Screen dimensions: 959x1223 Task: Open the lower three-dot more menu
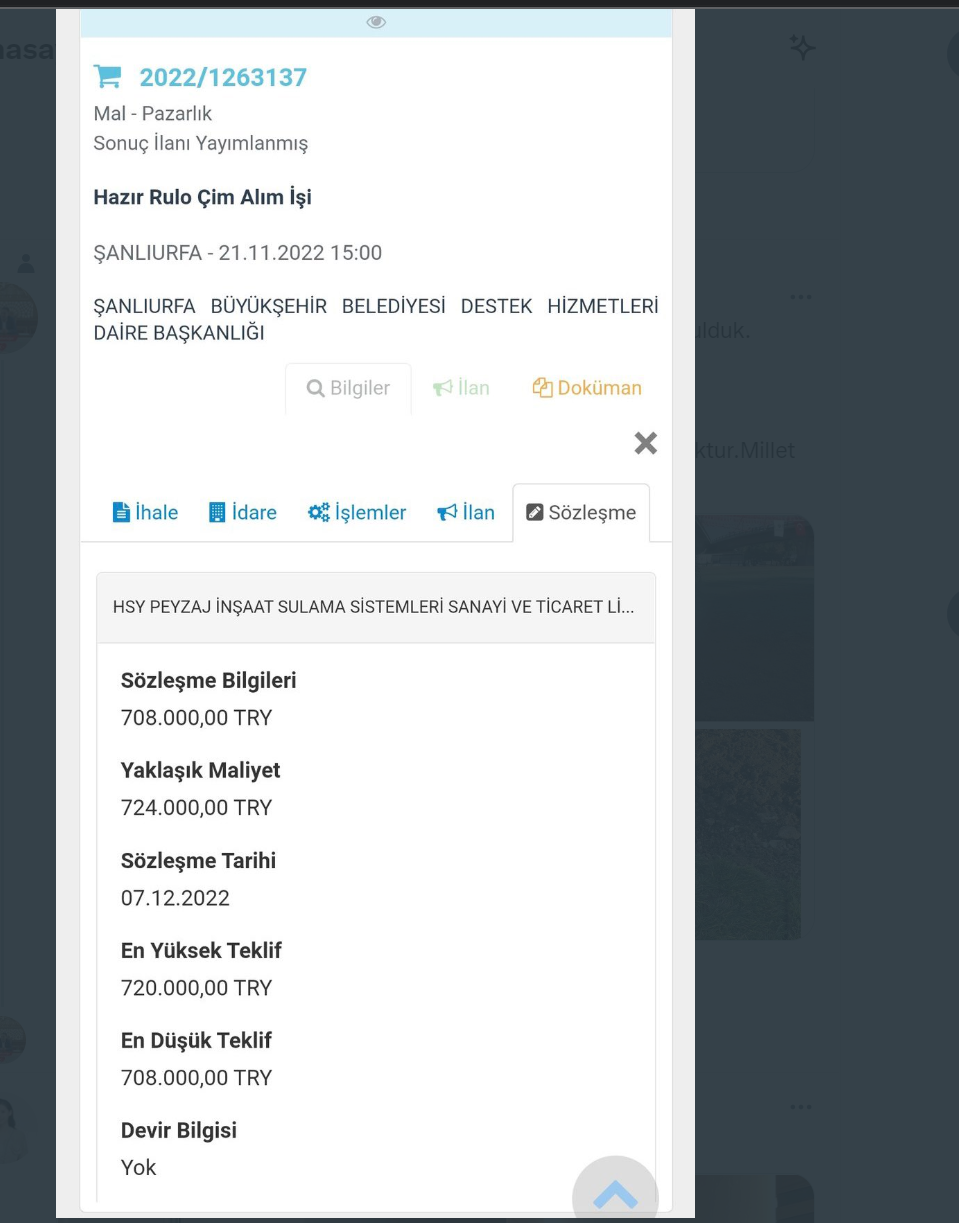(x=800, y=1108)
